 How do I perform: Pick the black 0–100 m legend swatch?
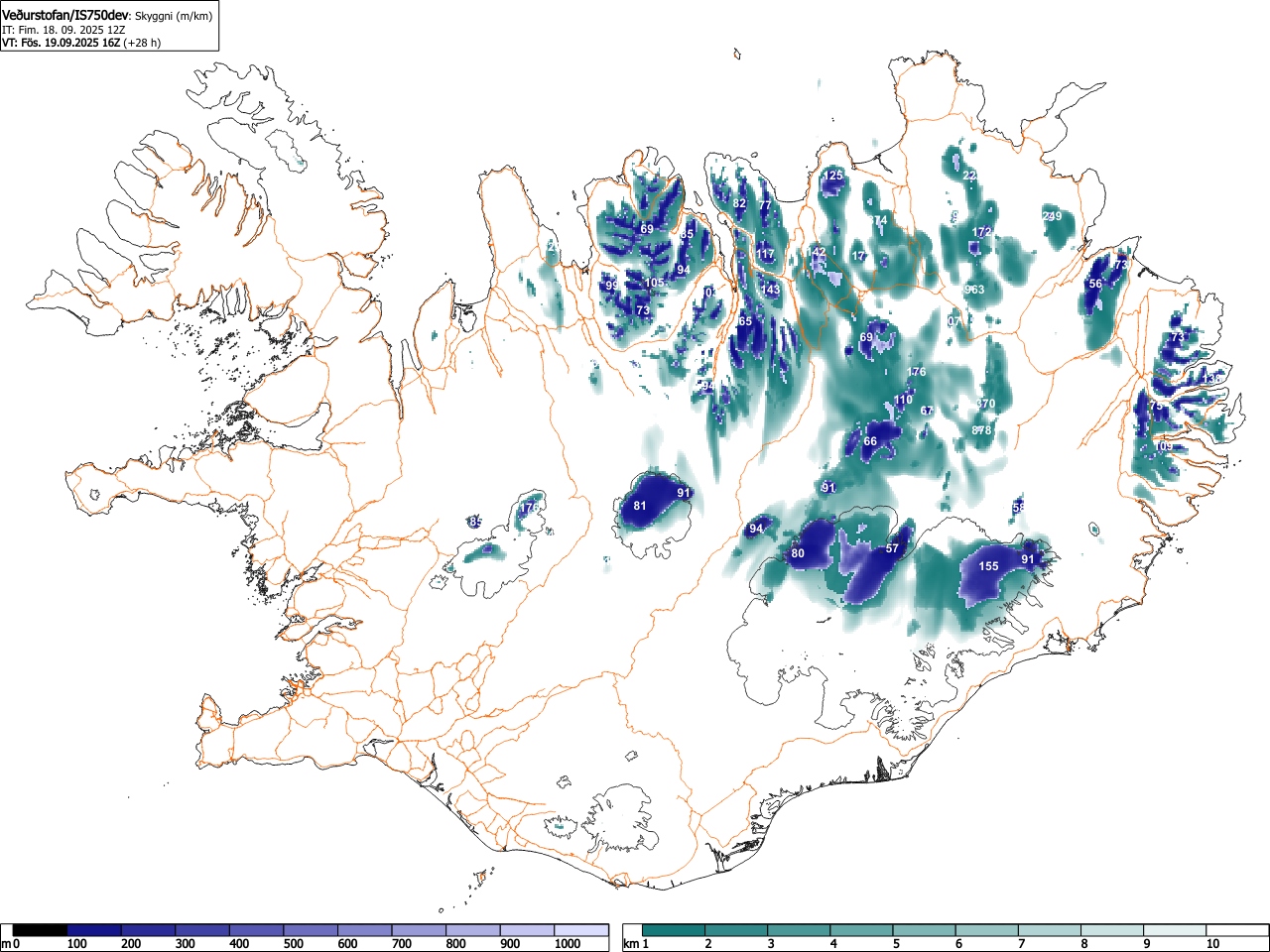[x=40, y=930]
